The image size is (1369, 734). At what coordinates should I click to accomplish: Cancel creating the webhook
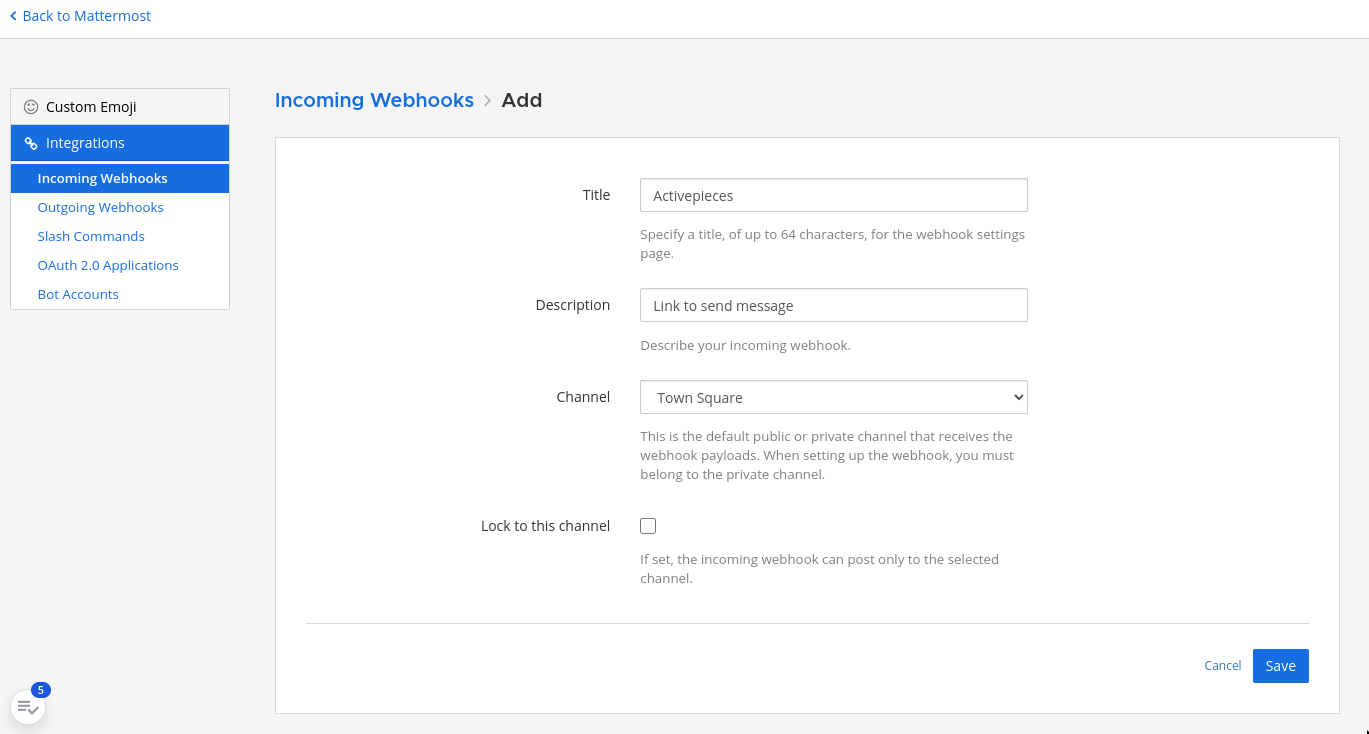point(1222,665)
